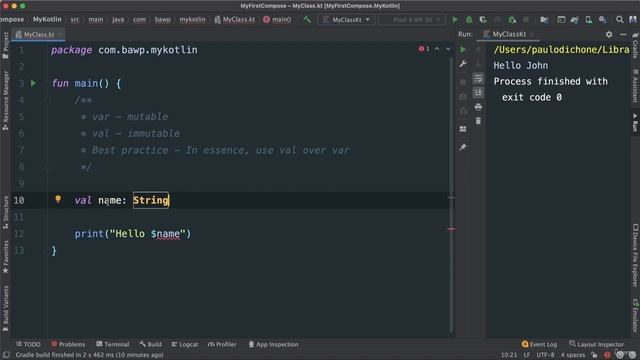Viewport: 640px width, 360px height.
Task: Click the Project Structure folder icon in the toolbar
Action: [544, 20]
